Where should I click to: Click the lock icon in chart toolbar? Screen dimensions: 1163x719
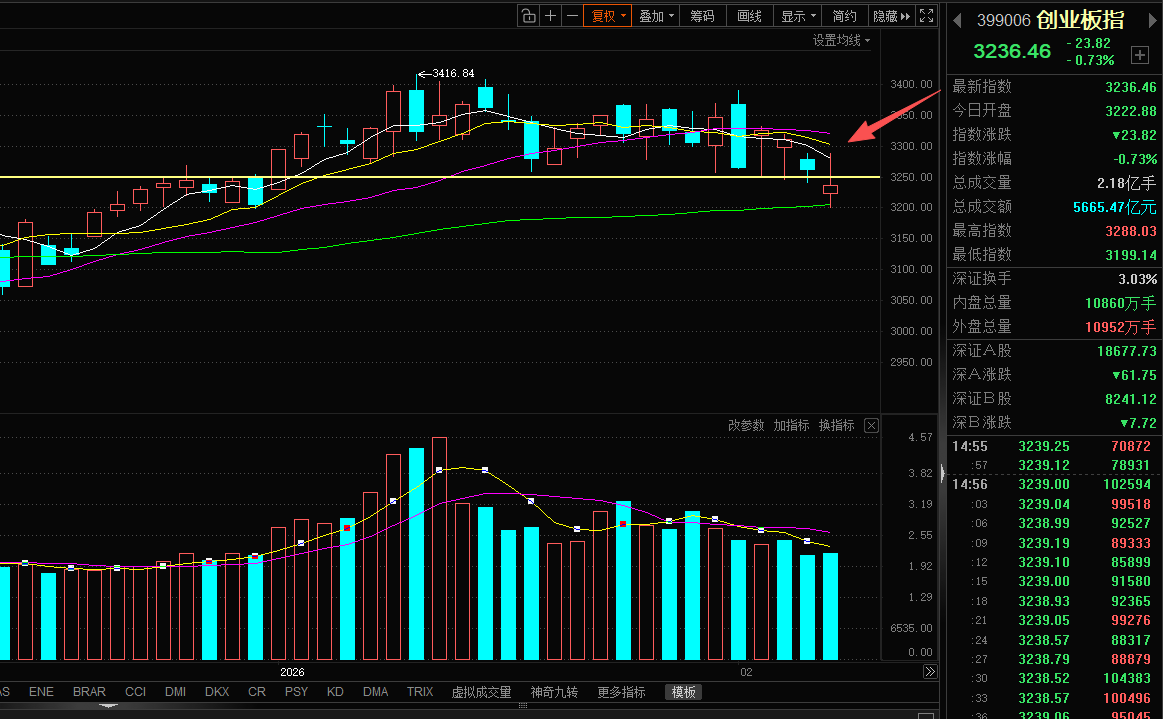(x=528, y=16)
